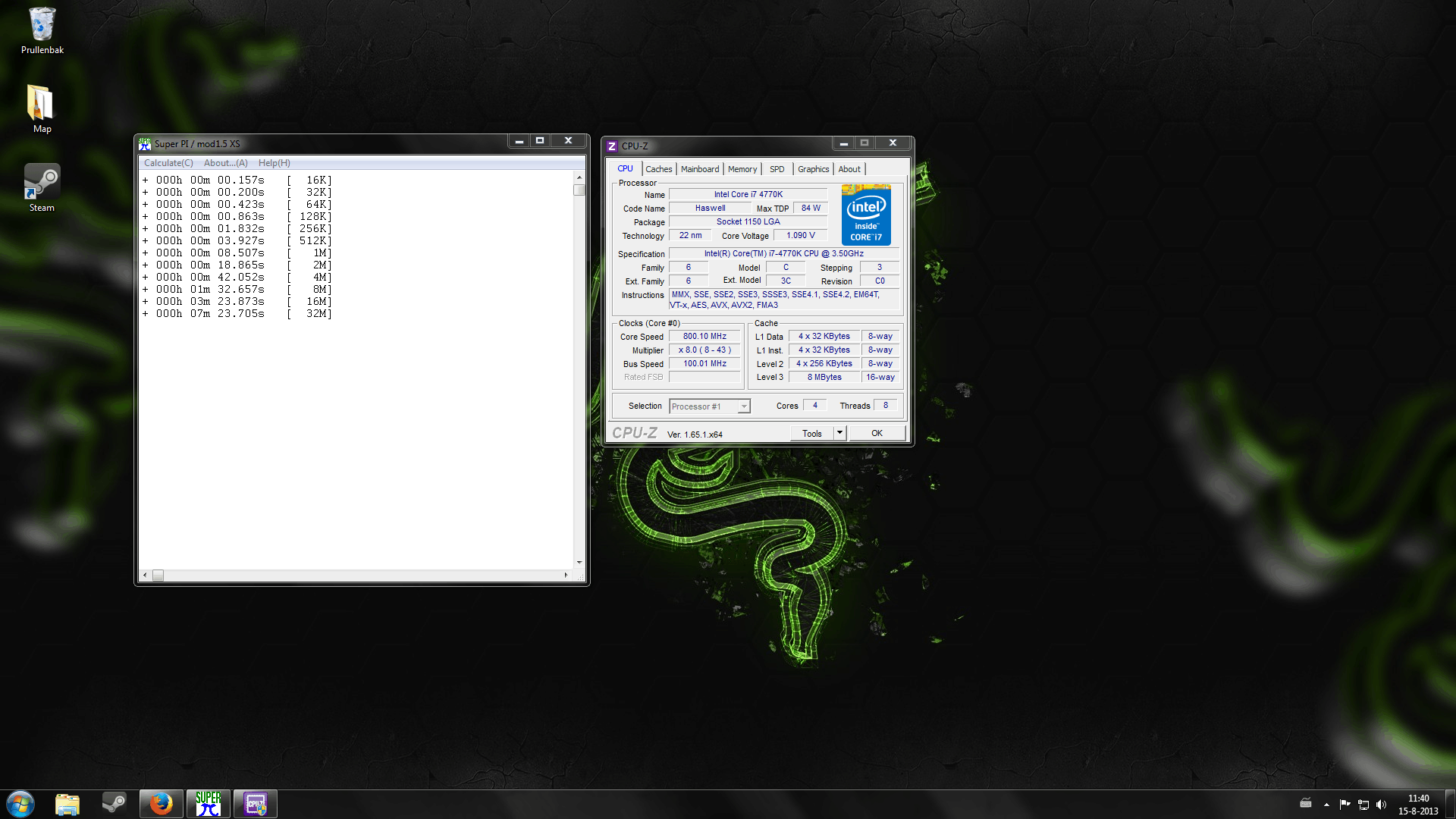The image size is (1456, 819).
Task: Click the taskbar clock showing 11:40
Action: (x=1417, y=805)
